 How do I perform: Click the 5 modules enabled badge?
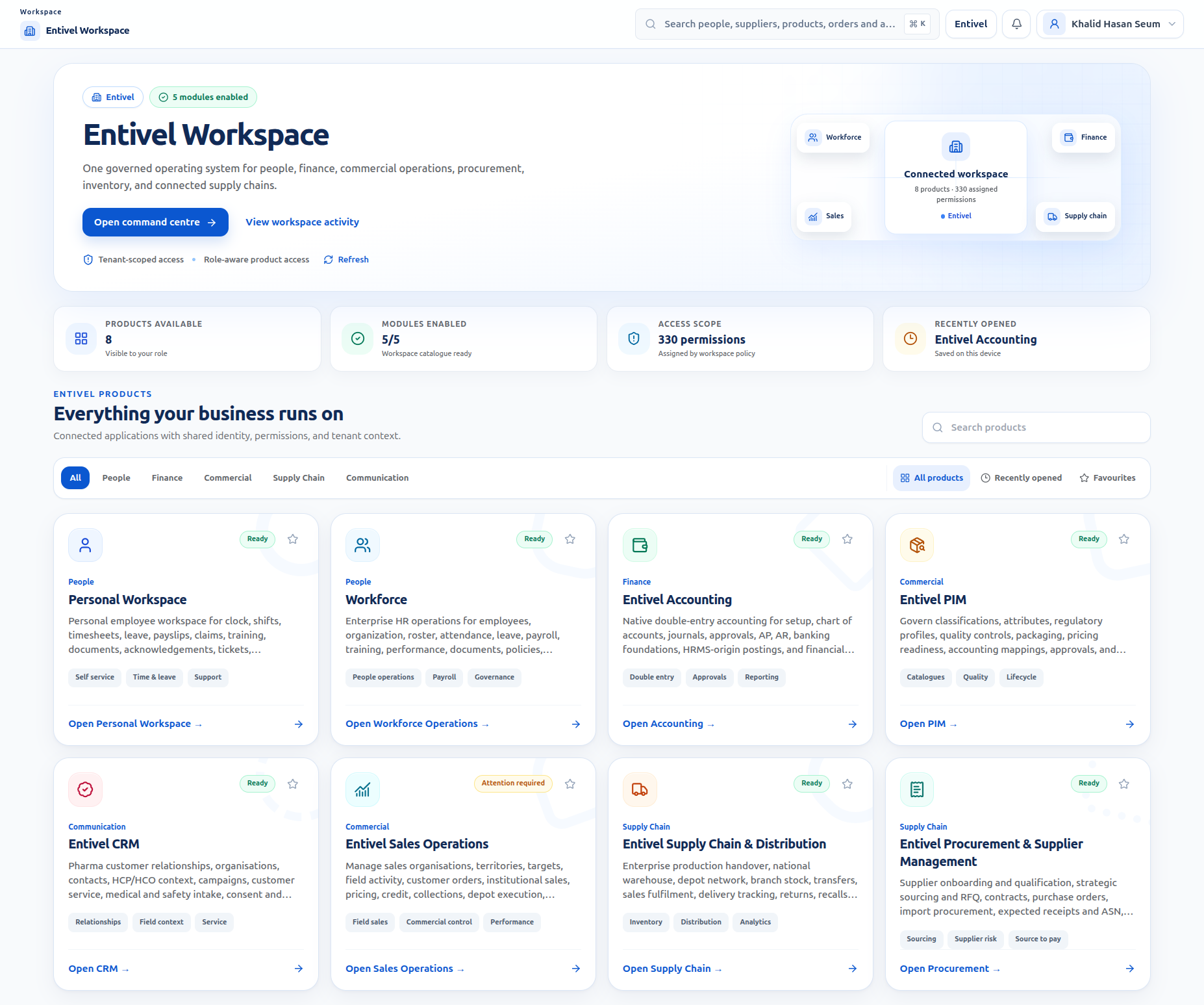[203, 97]
